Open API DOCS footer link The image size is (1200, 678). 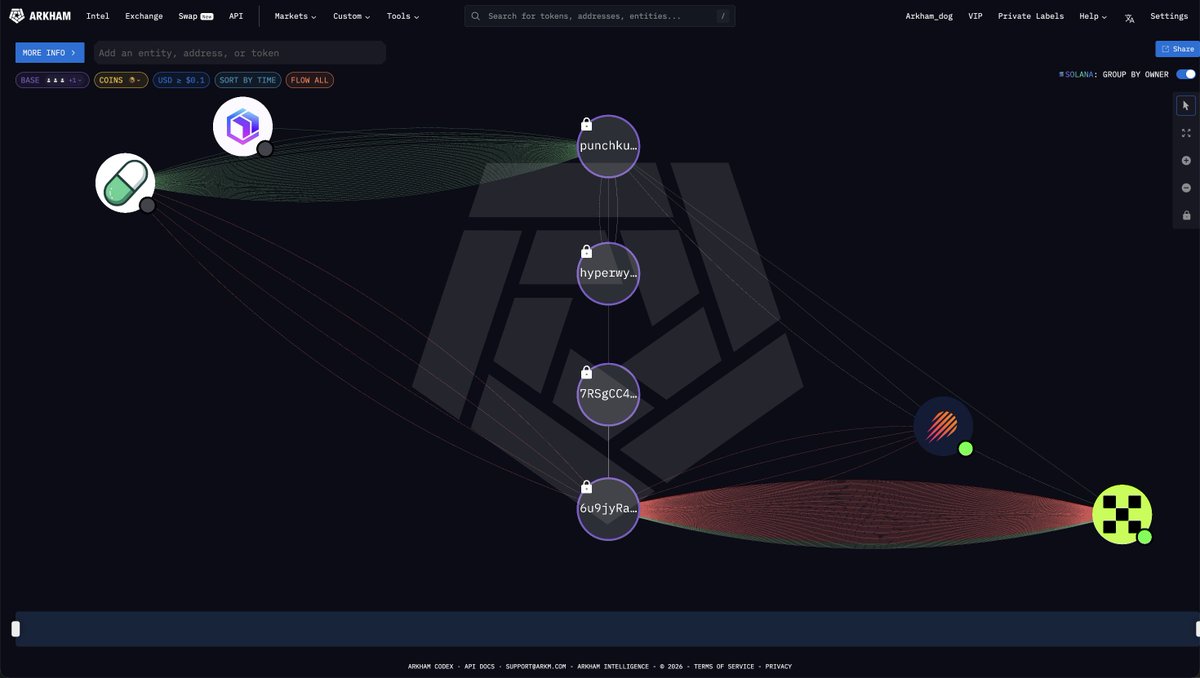(479, 666)
